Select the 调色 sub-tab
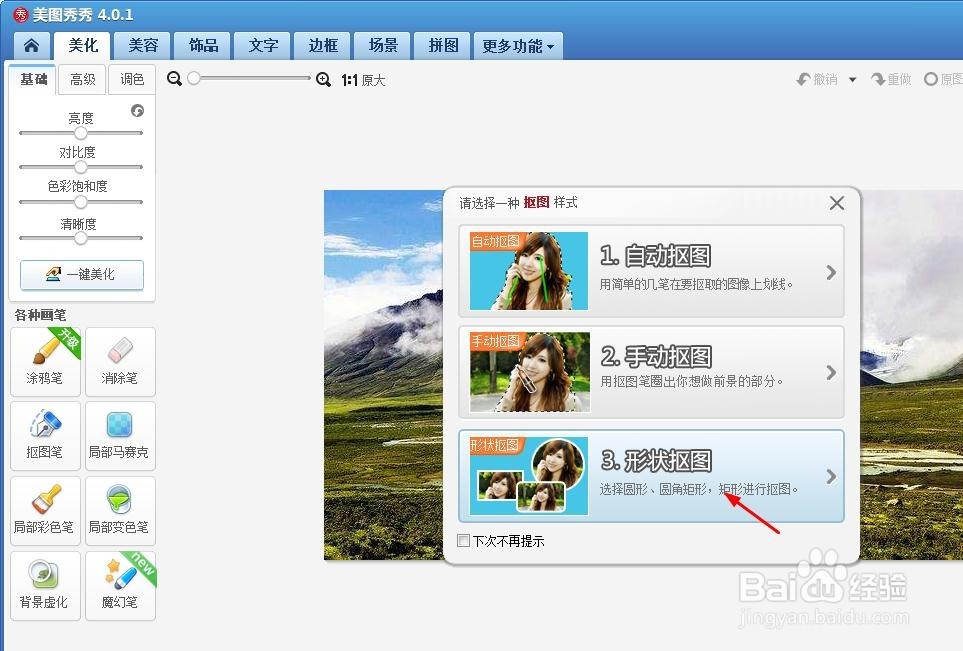 pyautogui.click(x=131, y=79)
